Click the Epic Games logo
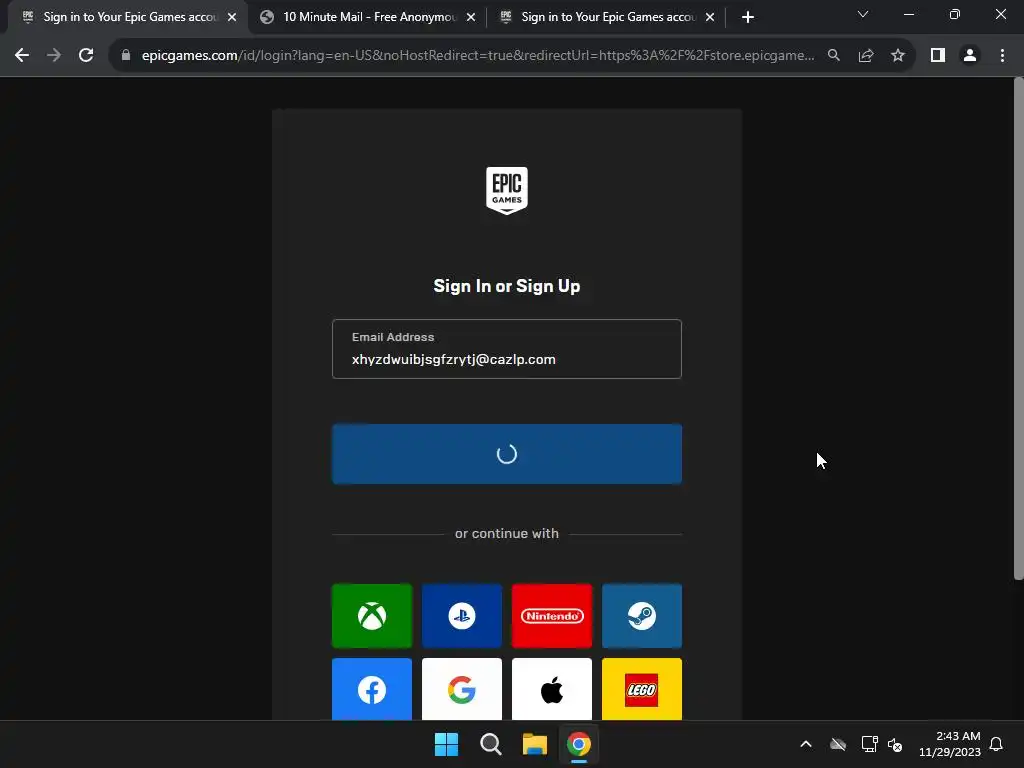Image resolution: width=1024 pixels, height=768 pixels. [507, 190]
